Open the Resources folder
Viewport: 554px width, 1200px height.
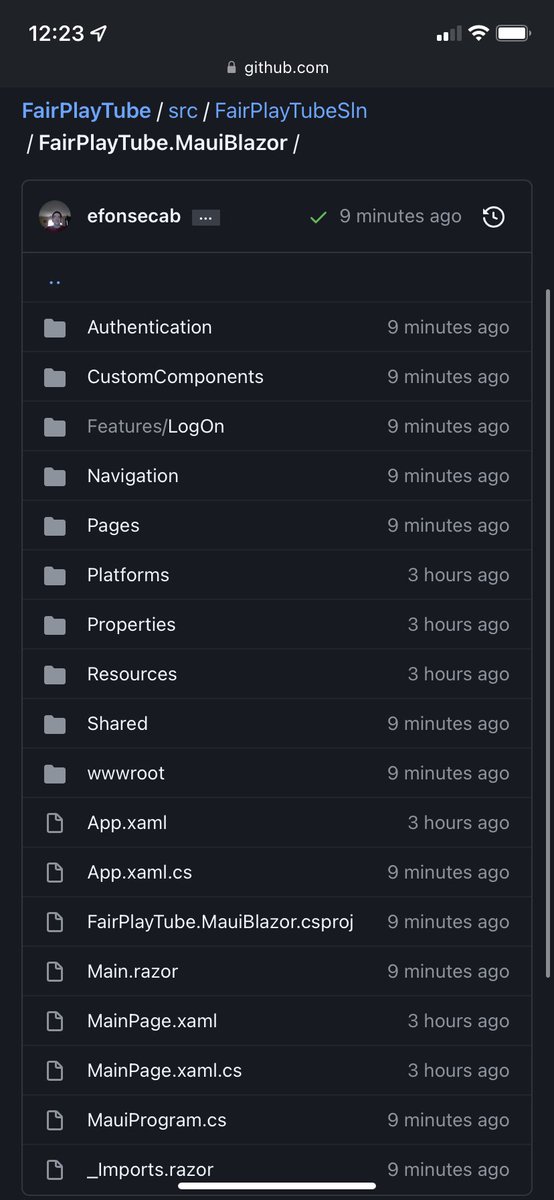pos(132,674)
